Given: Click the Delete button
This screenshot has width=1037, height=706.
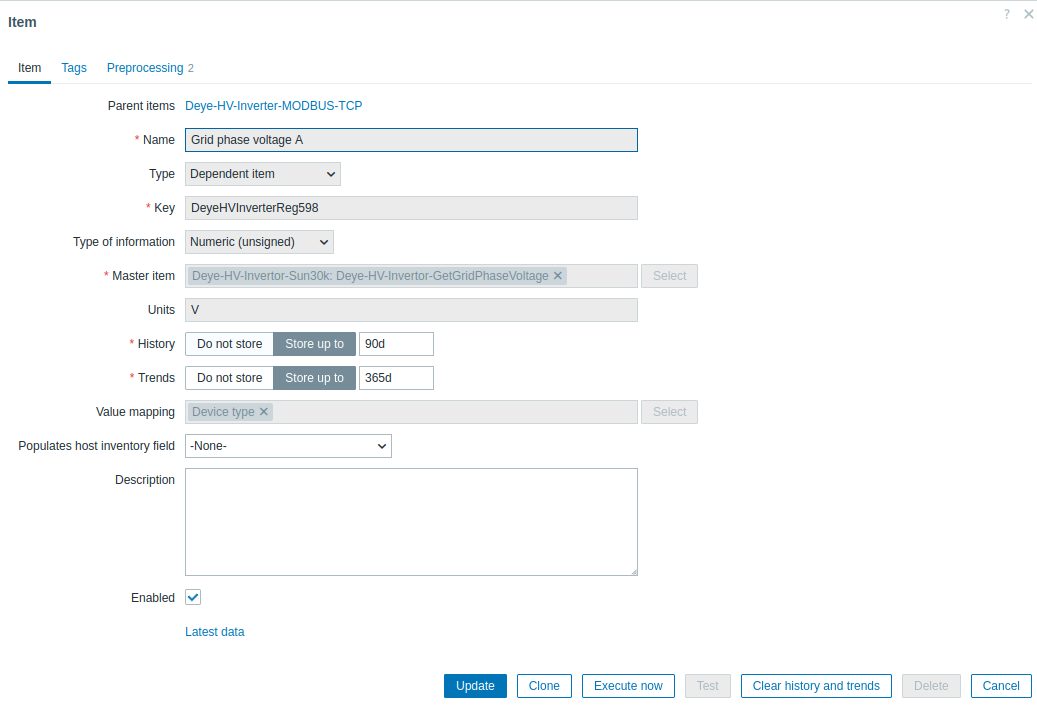Looking at the screenshot, I should point(931,686).
